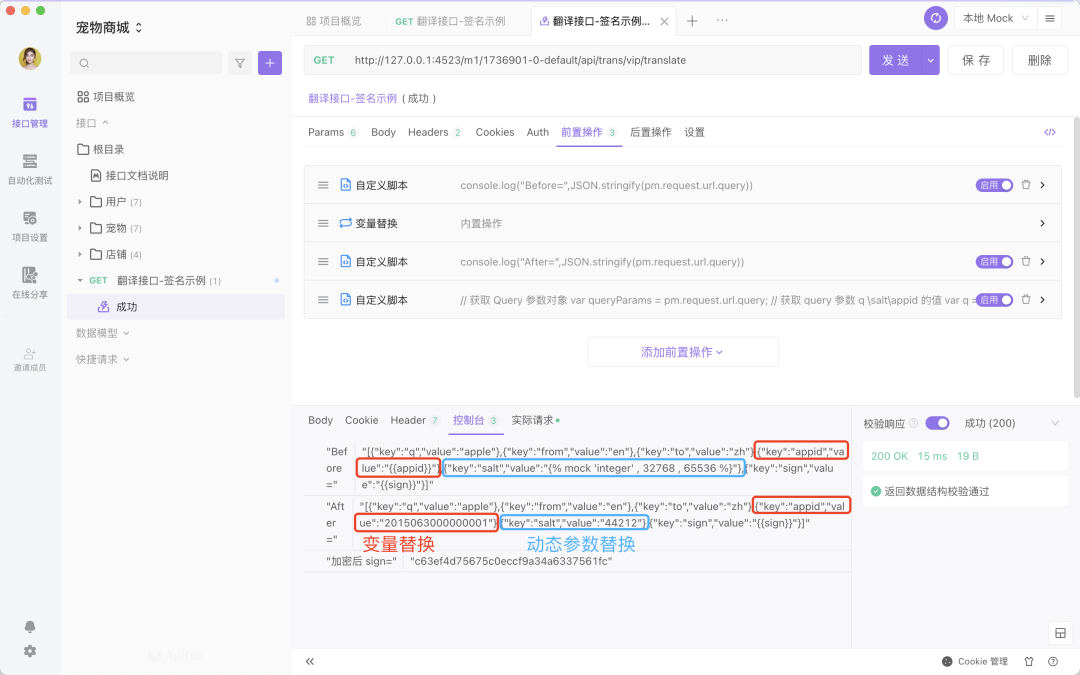Click the 发送 send button
The image size is (1080, 675).
coord(898,60)
